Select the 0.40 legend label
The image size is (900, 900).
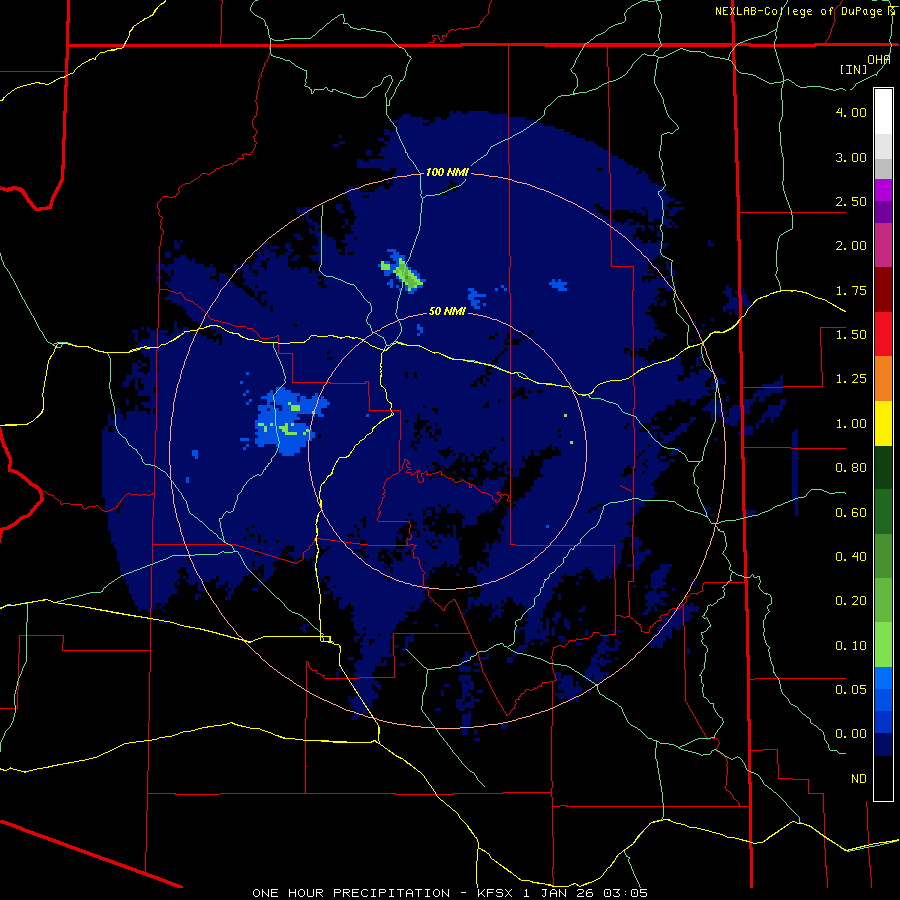point(851,557)
